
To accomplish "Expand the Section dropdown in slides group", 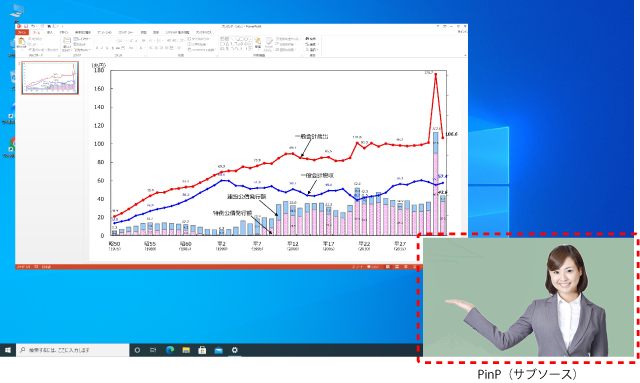I will coord(82,50).
